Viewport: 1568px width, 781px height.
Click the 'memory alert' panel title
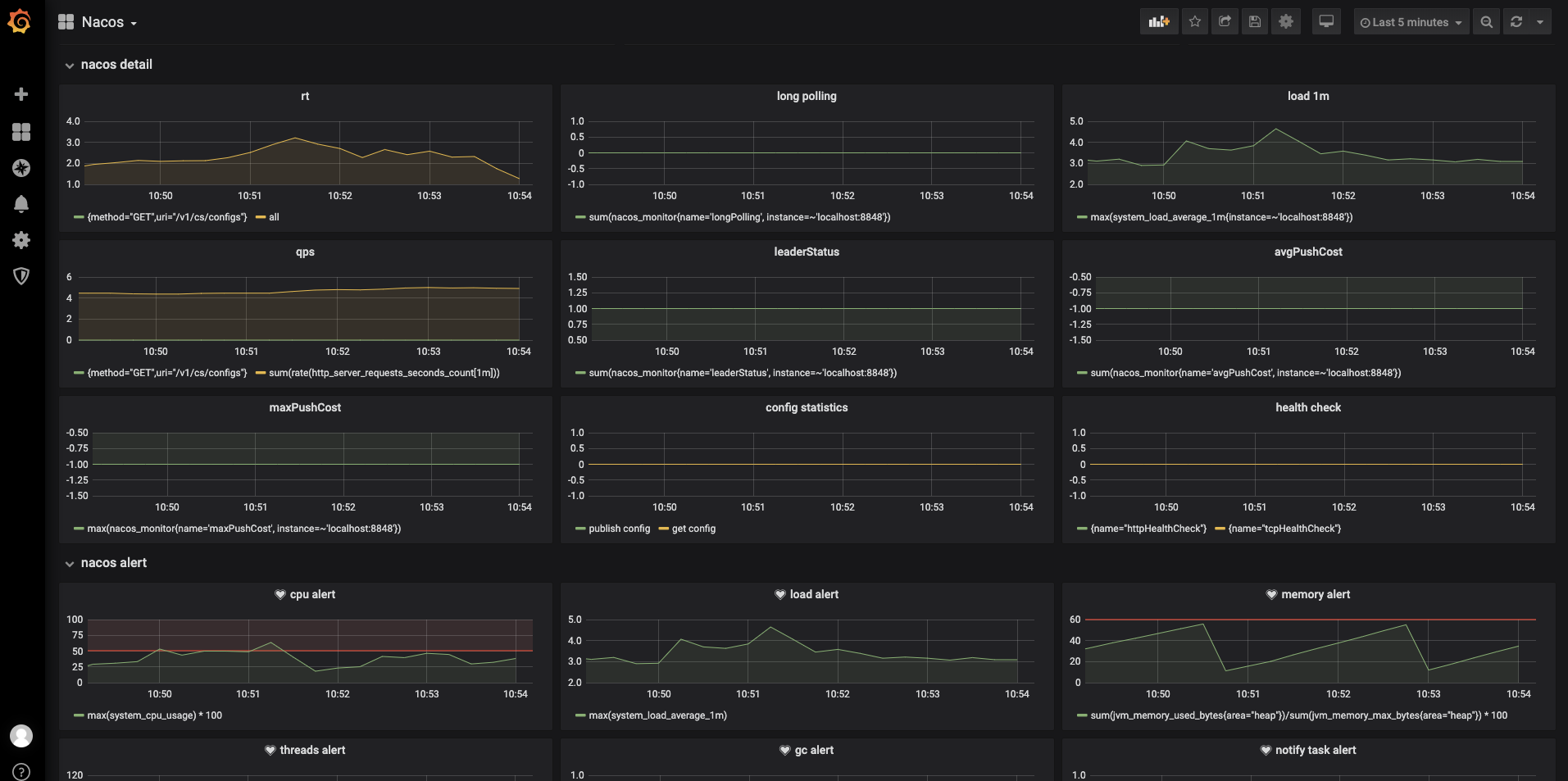pyautogui.click(x=1316, y=594)
